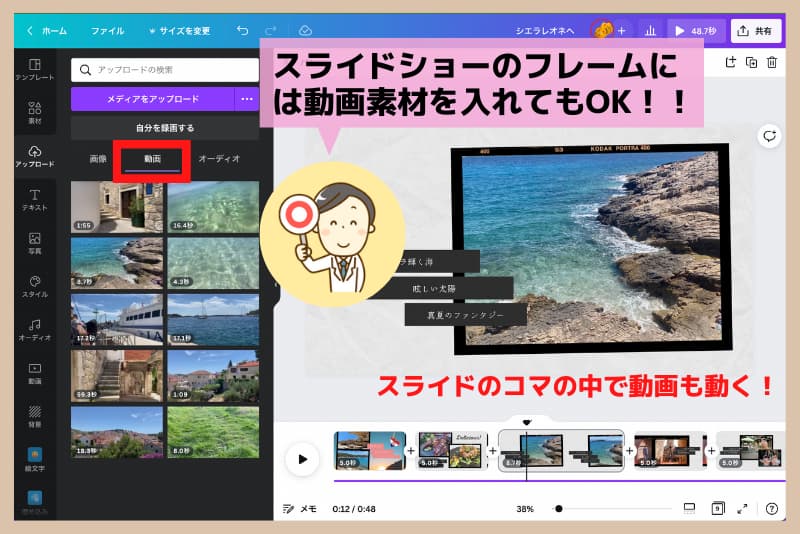Select the 17.2秒 ferry boat video
This screenshot has height=534, width=800.
[117, 319]
